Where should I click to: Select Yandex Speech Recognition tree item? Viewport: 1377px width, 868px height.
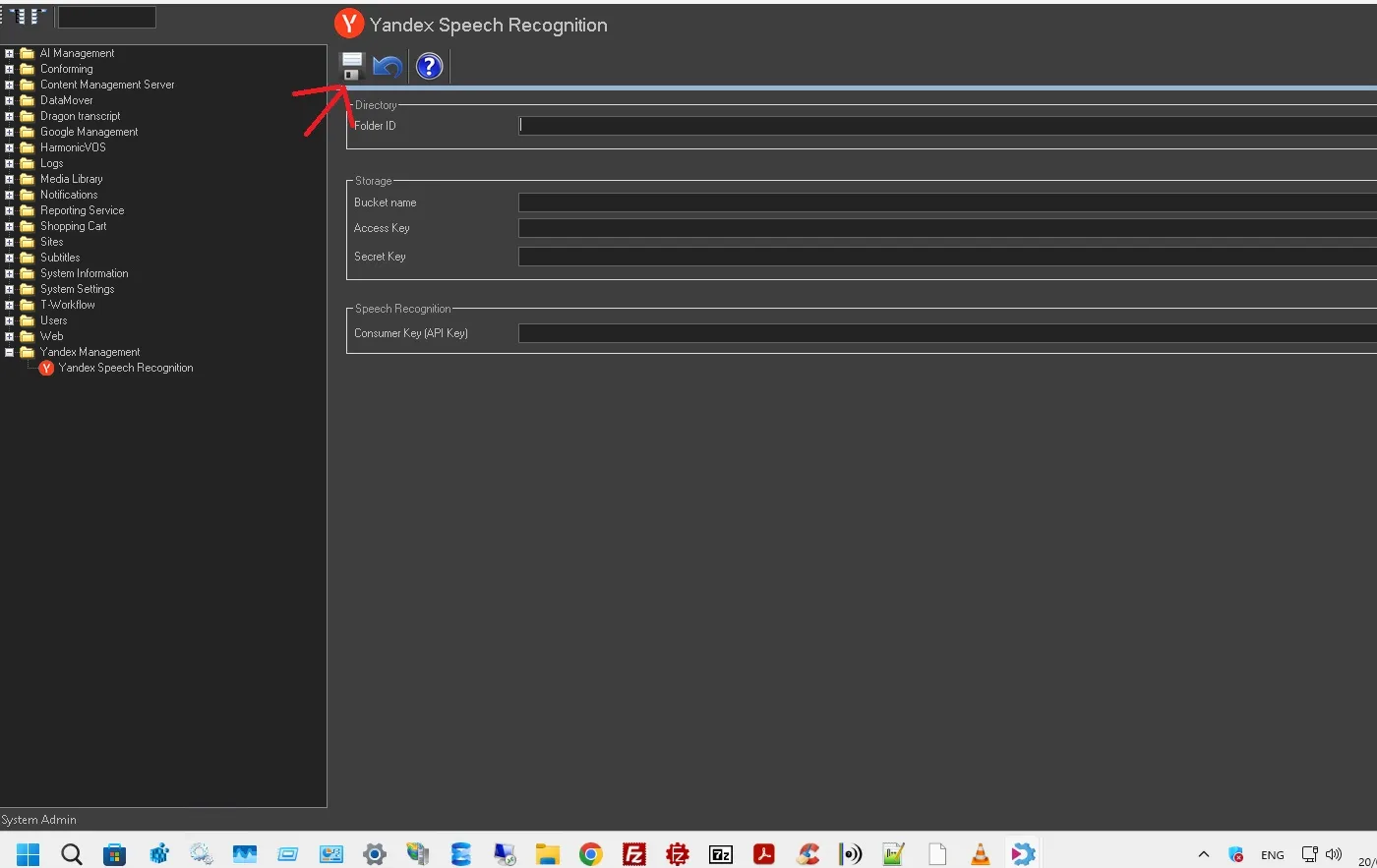125,368
